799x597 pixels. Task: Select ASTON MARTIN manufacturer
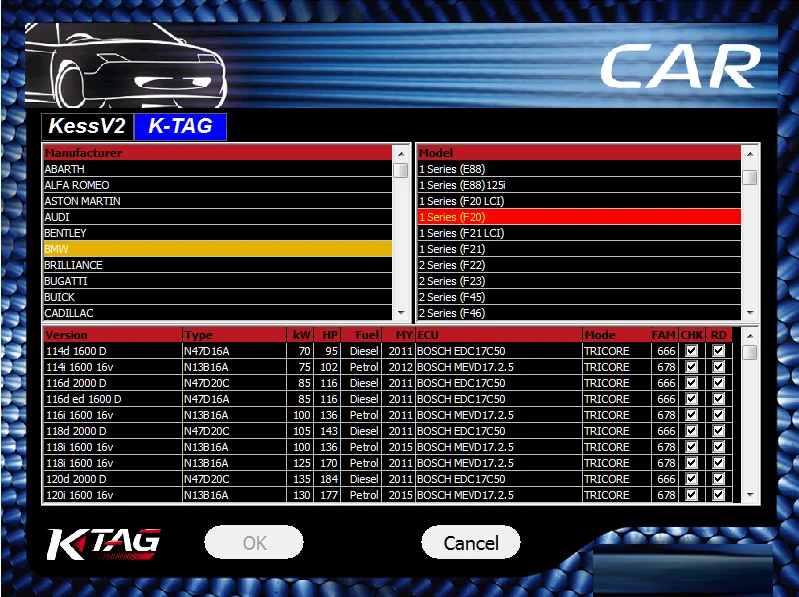[218, 201]
